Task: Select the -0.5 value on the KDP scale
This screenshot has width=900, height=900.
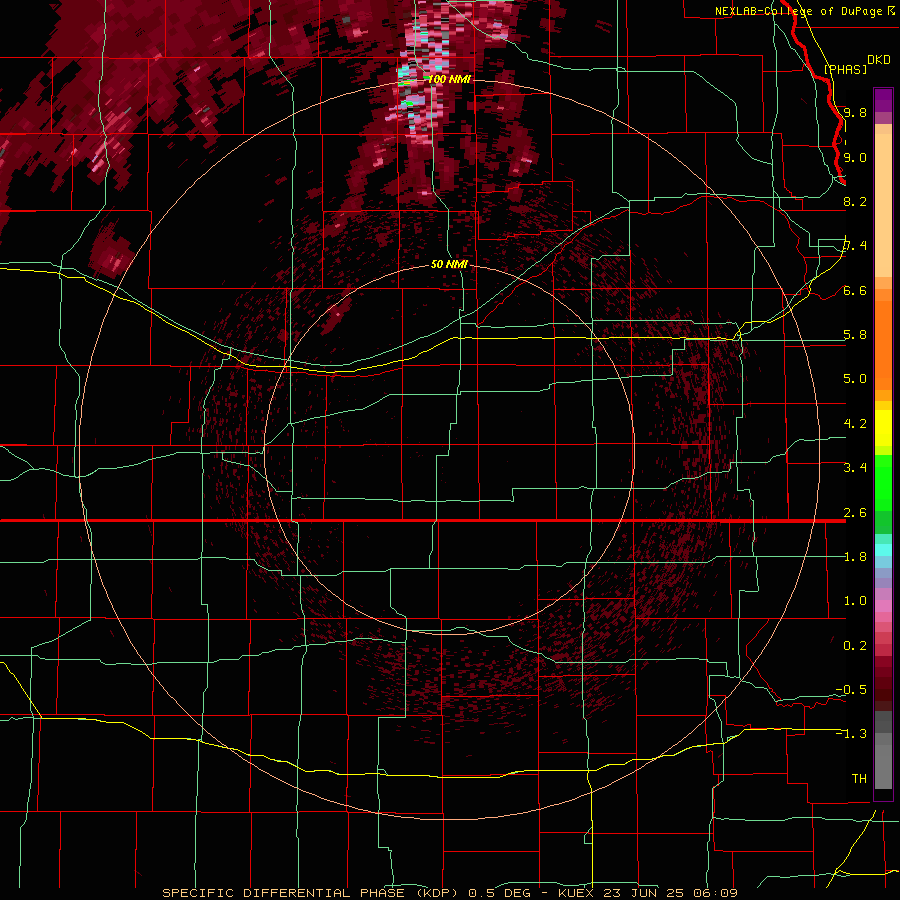Action: 851,690
